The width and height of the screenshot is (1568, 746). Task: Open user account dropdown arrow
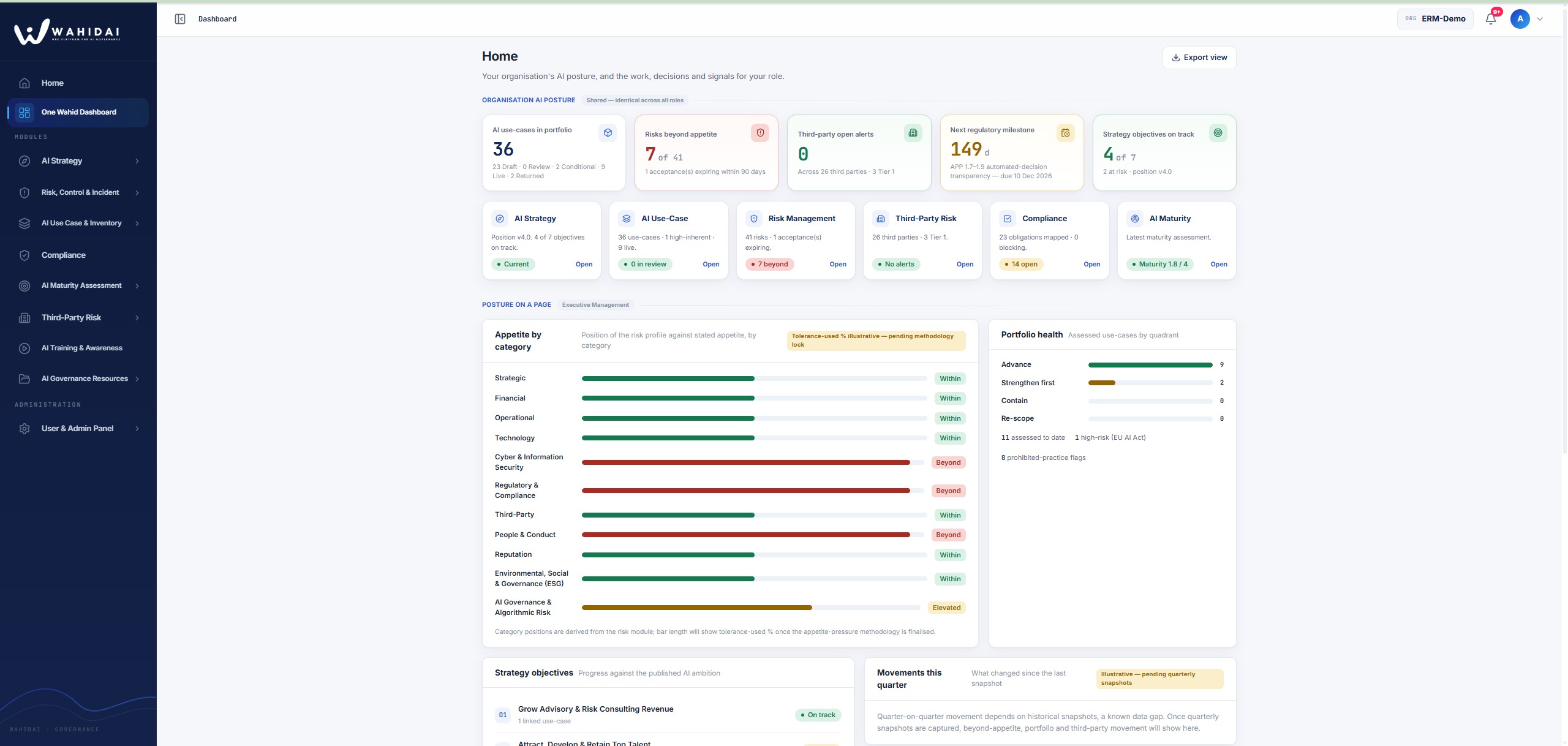[1540, 19]
